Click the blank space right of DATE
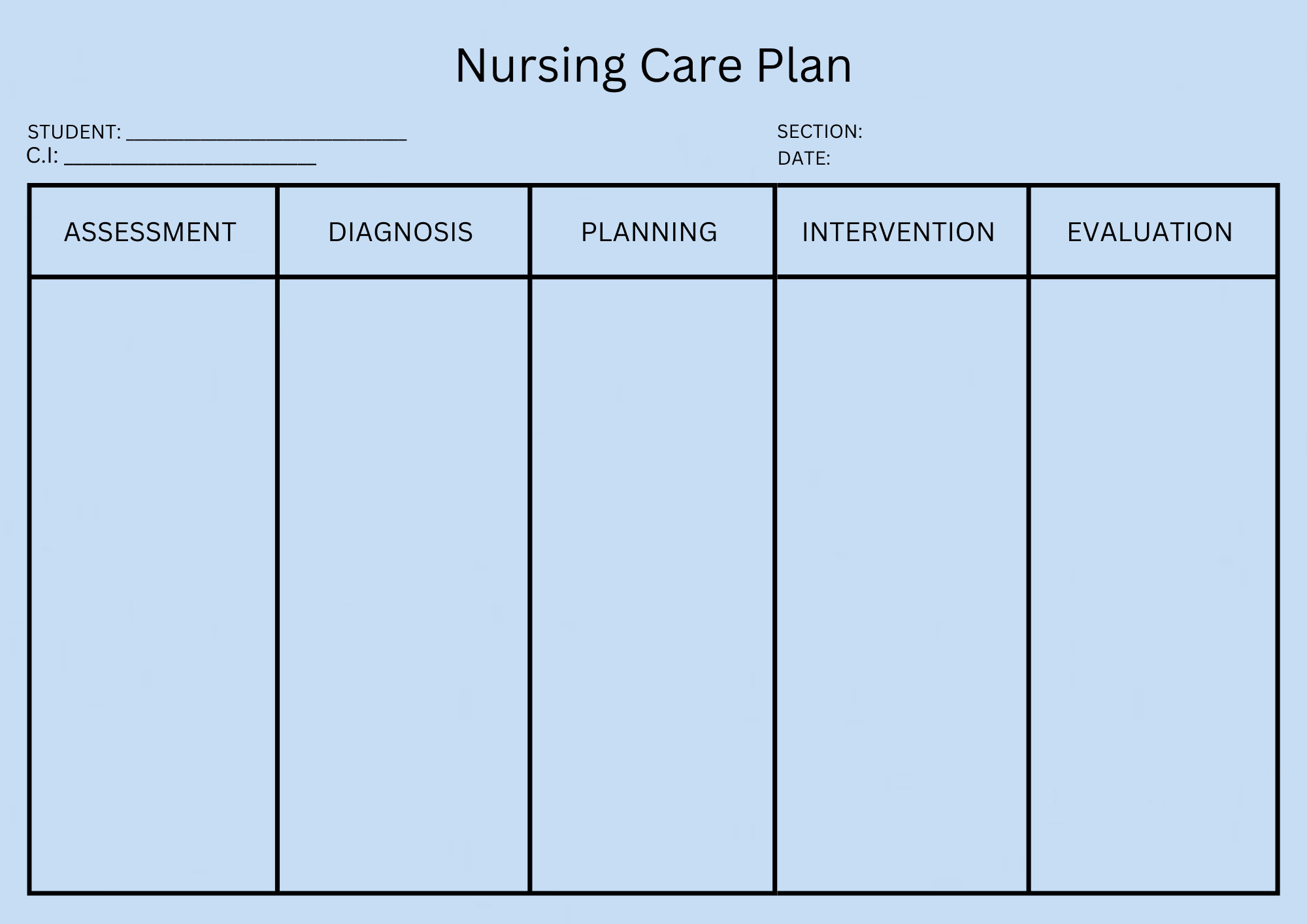This screenshot has height=924, width=1307. 948,159
